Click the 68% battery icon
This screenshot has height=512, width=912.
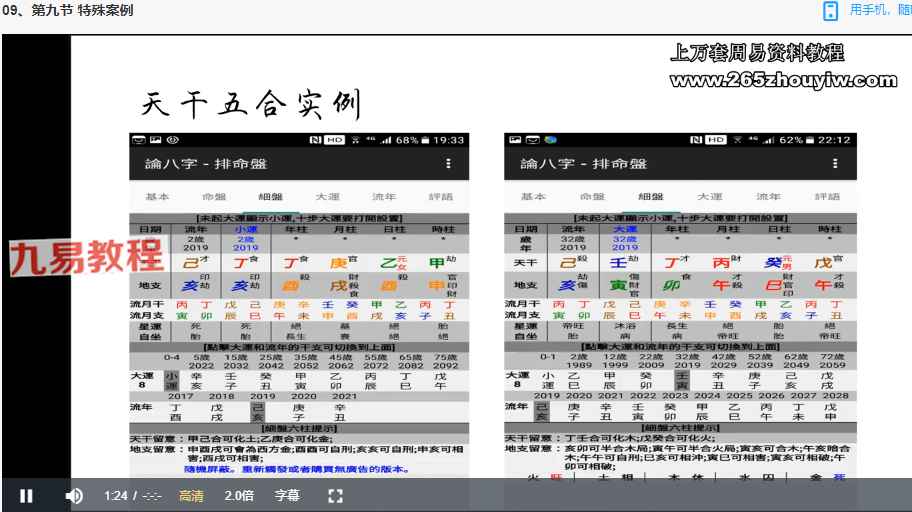point(425,140)
